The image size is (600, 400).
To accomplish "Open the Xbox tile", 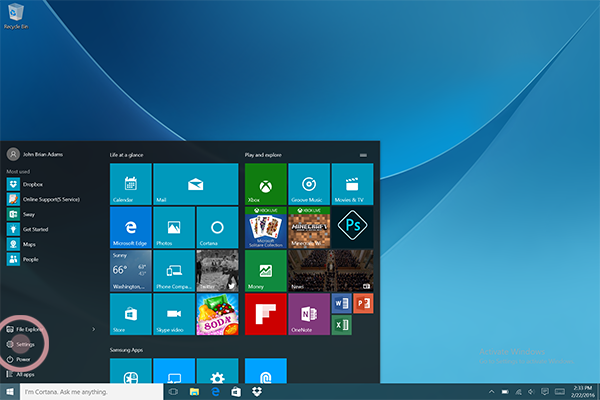I will click(266, 184).
